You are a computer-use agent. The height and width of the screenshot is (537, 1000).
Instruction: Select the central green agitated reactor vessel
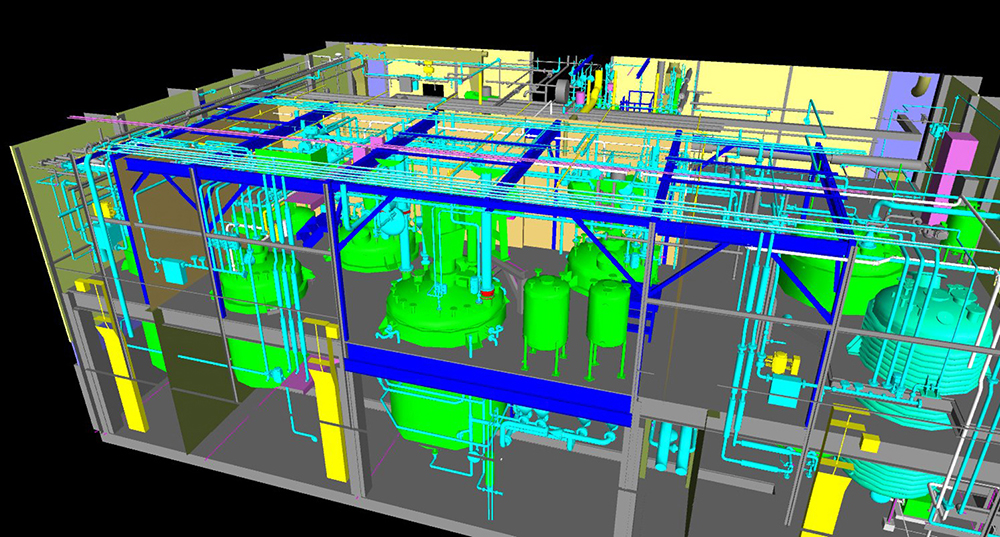[x=446, y=309]
